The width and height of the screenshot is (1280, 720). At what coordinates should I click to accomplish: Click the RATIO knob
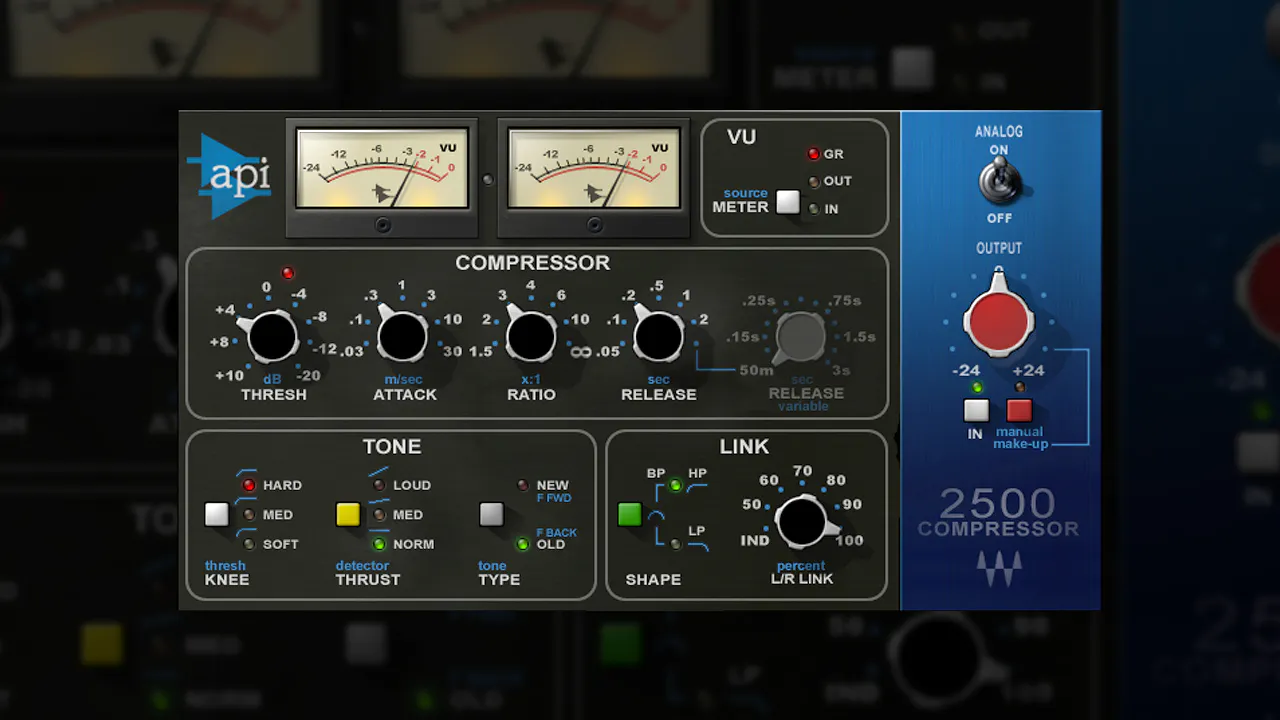coord(529,338)
